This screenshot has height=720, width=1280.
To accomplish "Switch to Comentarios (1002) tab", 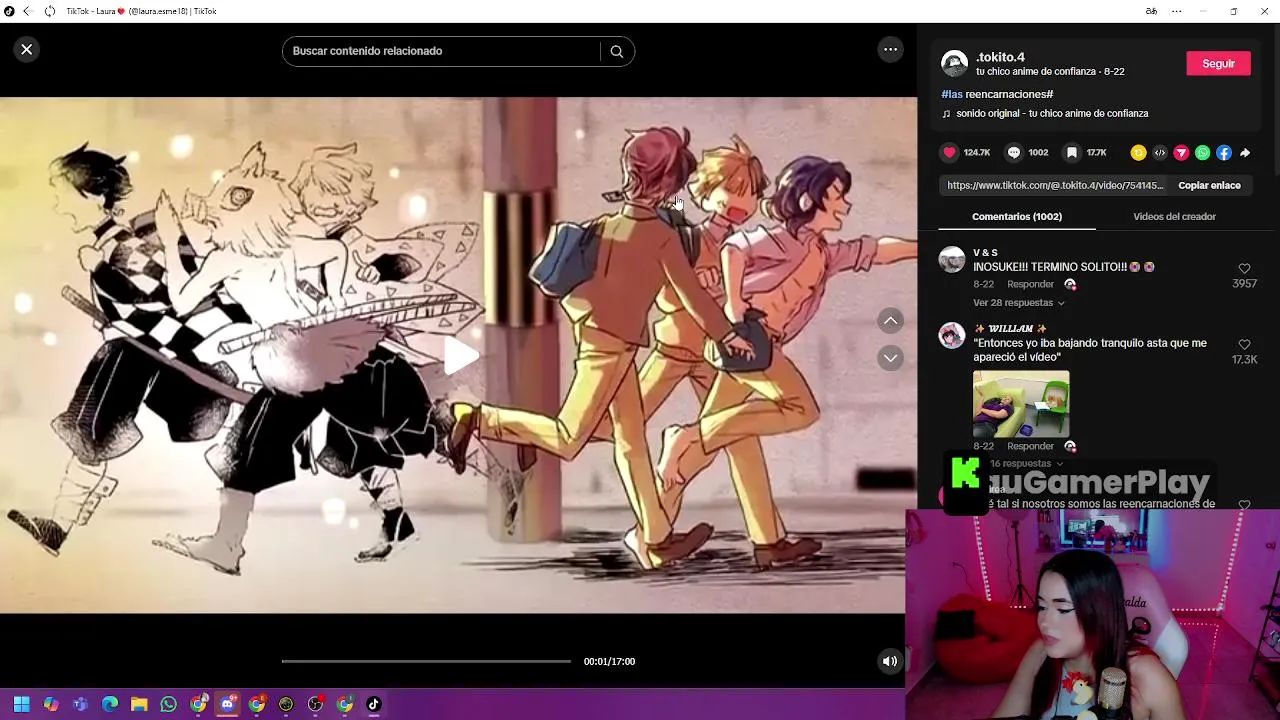I will pos(1017,216).
